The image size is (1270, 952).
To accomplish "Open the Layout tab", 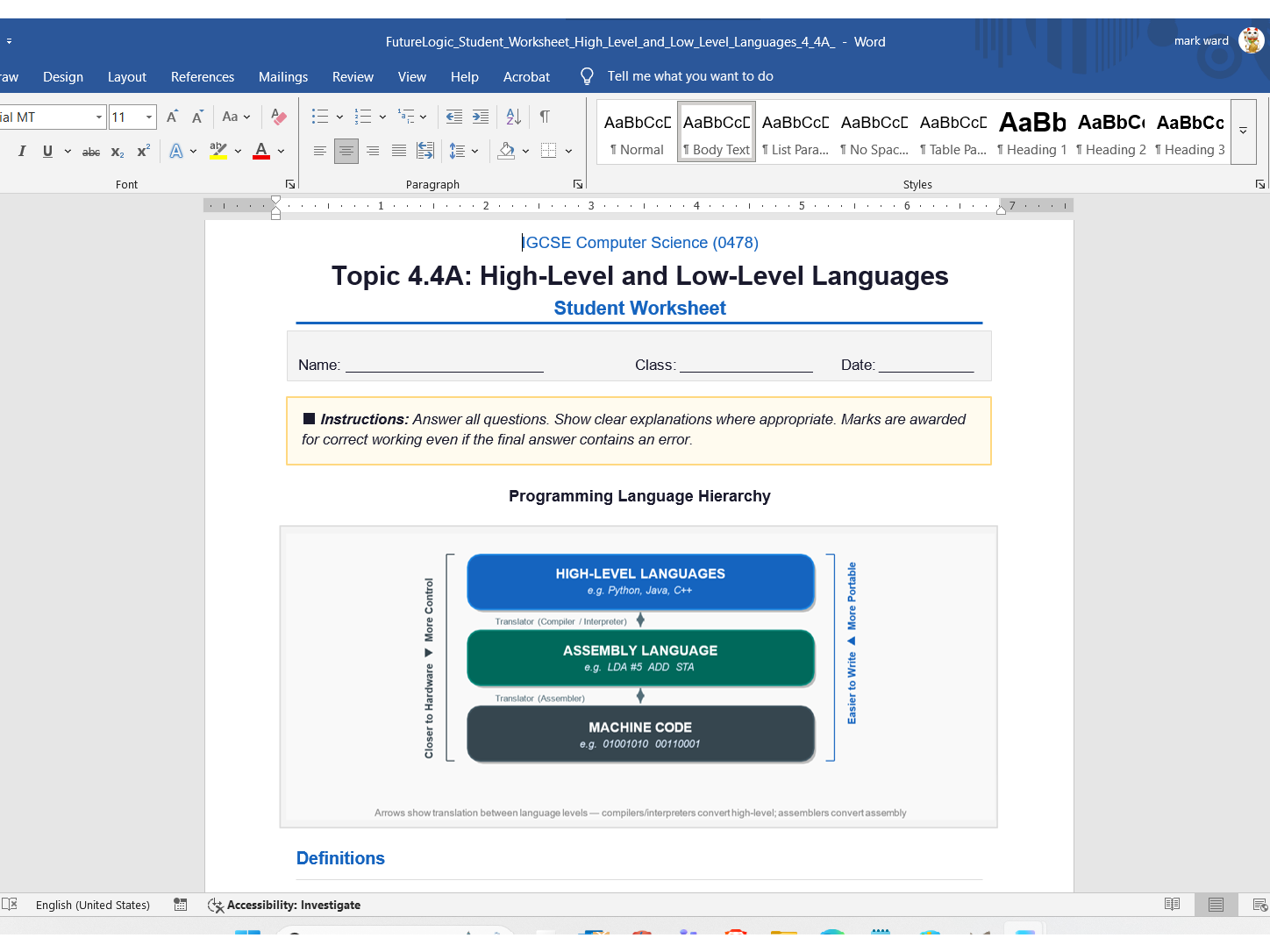I will coord(127,77).
